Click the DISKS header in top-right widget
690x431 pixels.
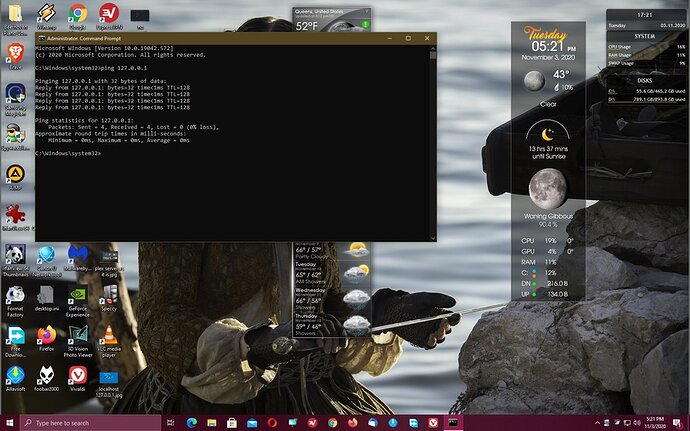[644, 81]
